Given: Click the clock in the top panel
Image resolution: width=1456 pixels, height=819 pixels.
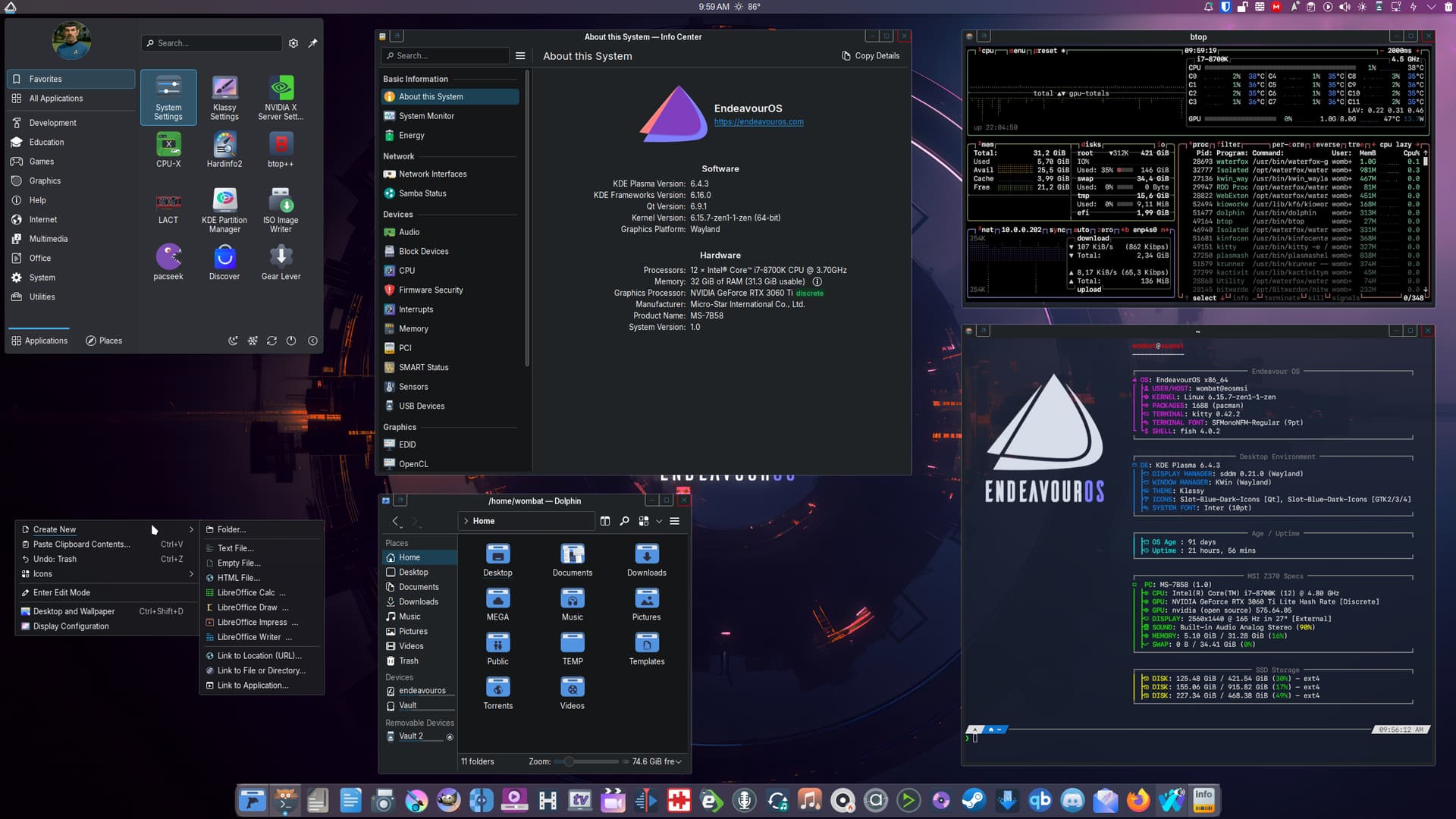Looking at the screenshot, I should [x=714, y=7].
